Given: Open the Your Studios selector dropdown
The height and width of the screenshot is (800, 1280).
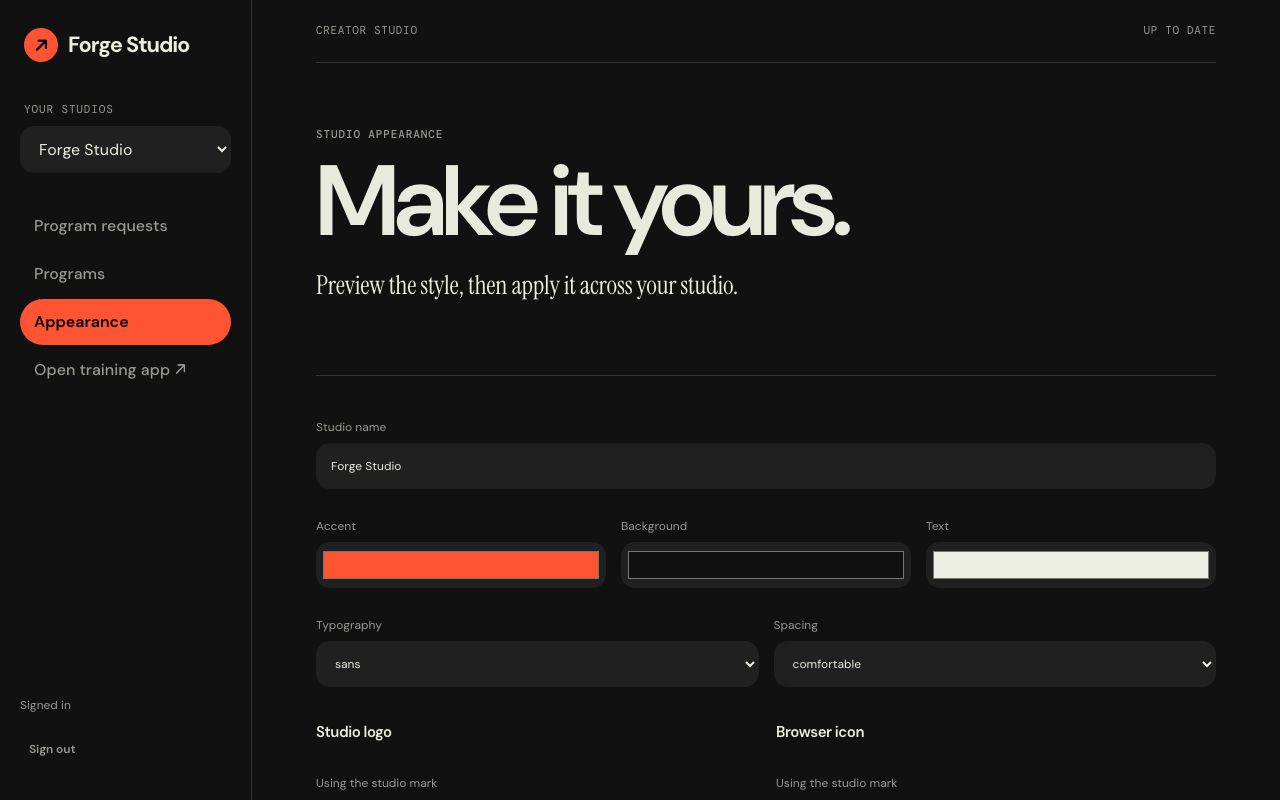Looking at the screenshot, I should pyautogui.click(x=125, y=150).
